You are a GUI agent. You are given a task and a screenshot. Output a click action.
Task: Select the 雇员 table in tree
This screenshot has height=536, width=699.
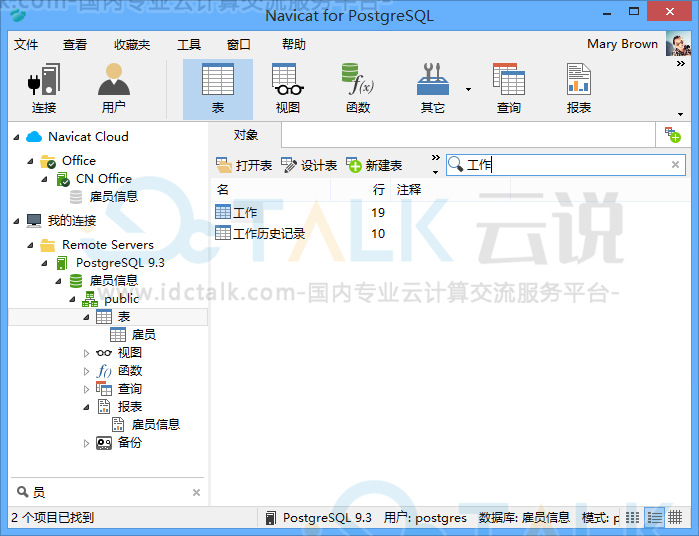tap(144, 335)
